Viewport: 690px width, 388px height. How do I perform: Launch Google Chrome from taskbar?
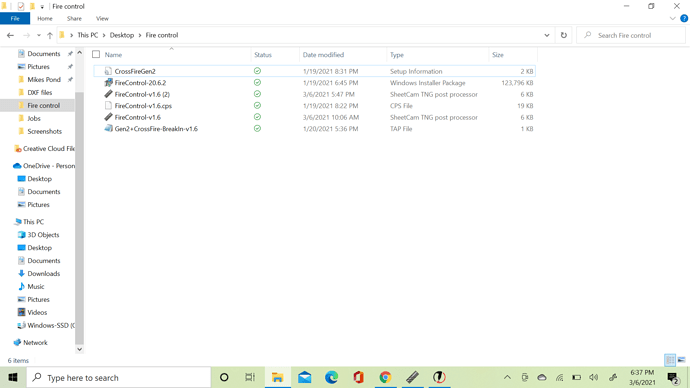pos(385,377)
